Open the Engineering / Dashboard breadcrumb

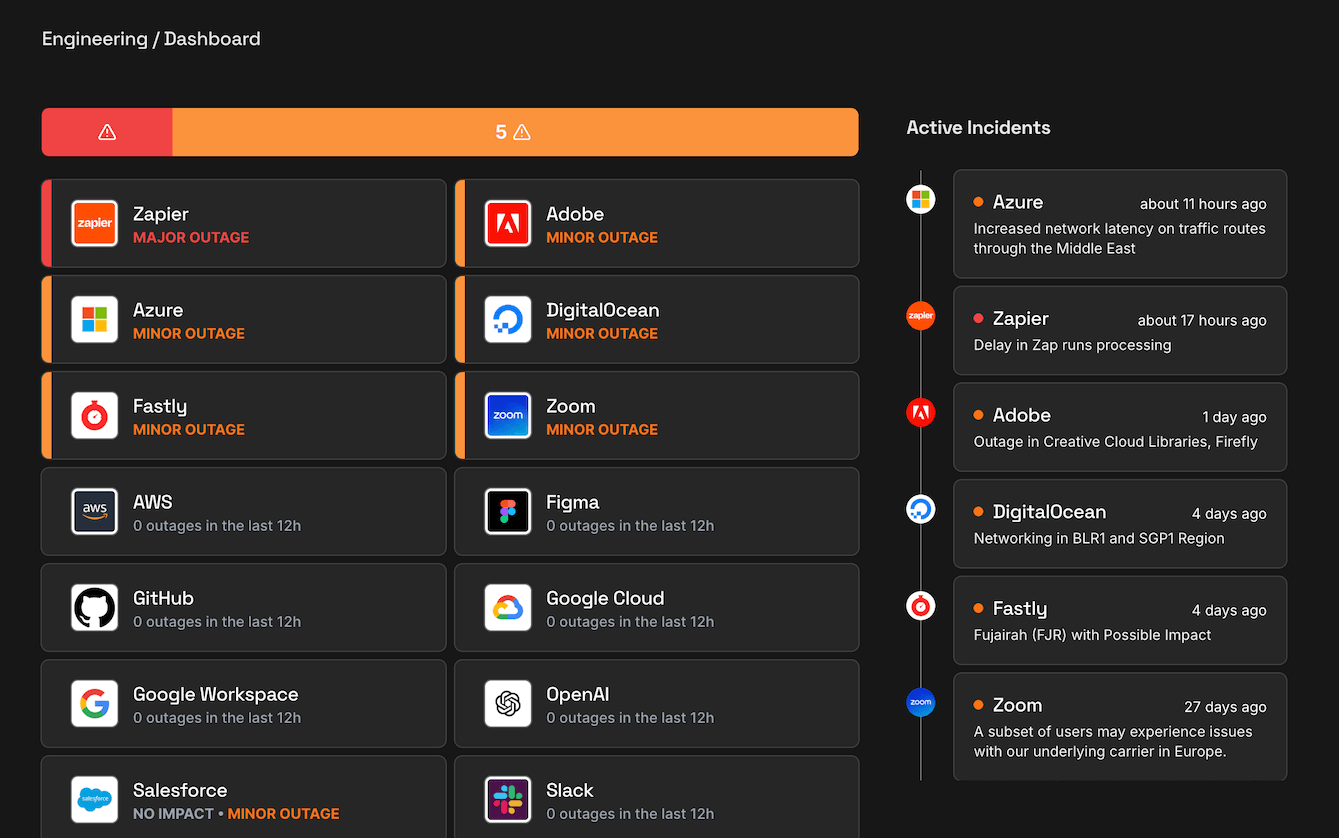(x=150, y=39)
